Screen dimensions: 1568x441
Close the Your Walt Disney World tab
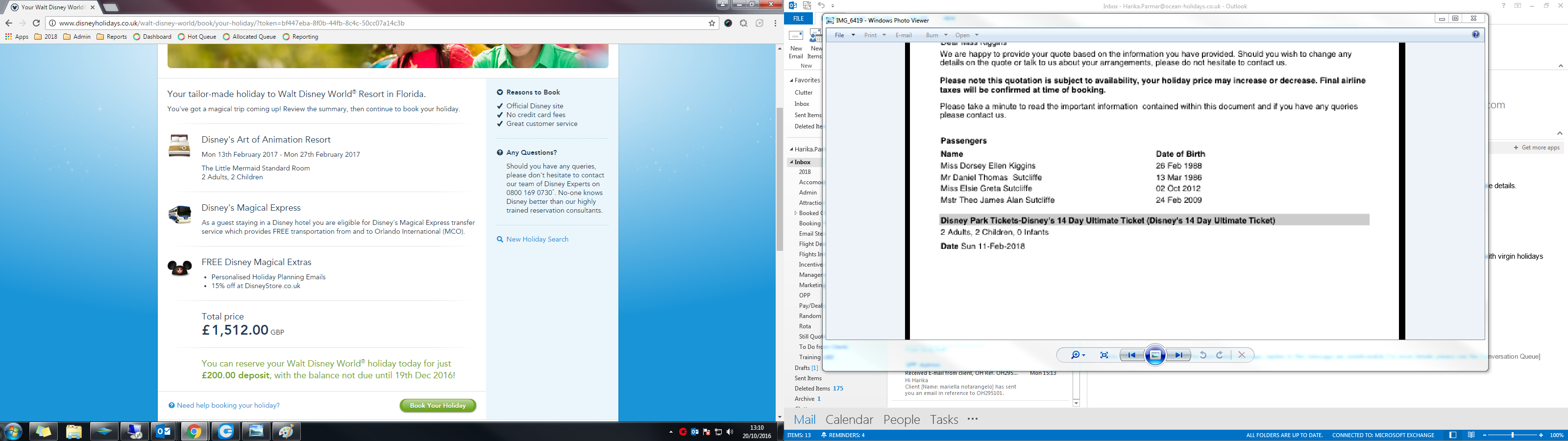tap(93, 7)
